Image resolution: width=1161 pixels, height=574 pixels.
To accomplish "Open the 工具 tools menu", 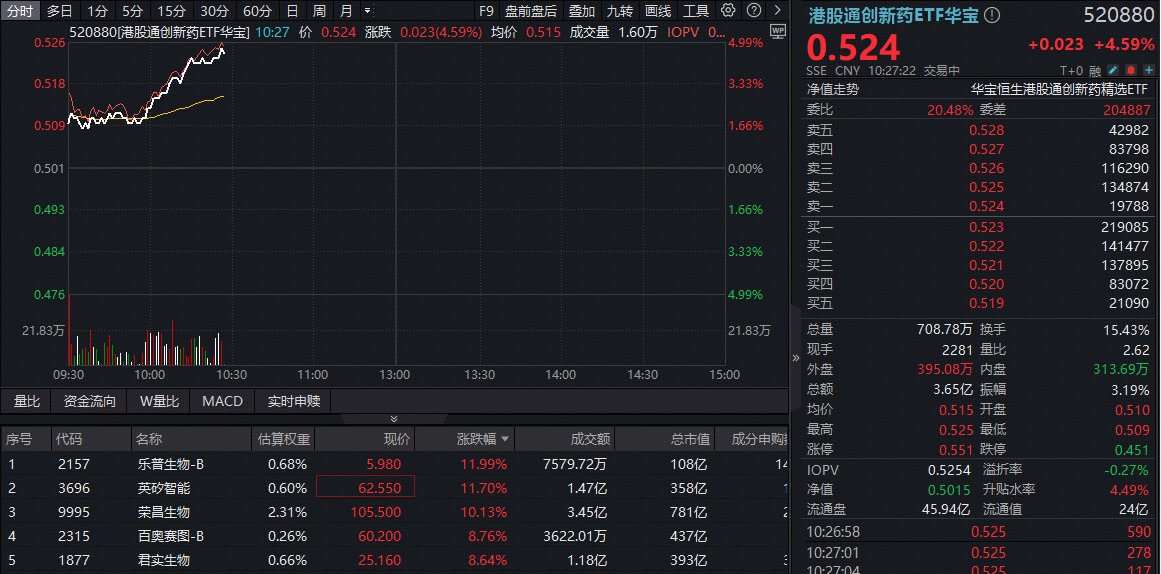I will pyautogui.click(x=695, y=11).
